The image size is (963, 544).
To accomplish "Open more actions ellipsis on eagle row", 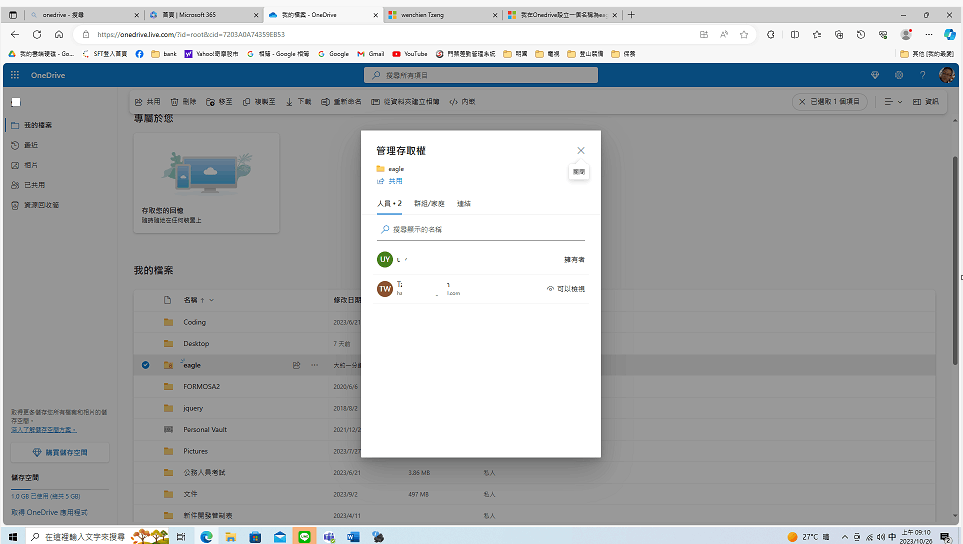I will 314,365.
